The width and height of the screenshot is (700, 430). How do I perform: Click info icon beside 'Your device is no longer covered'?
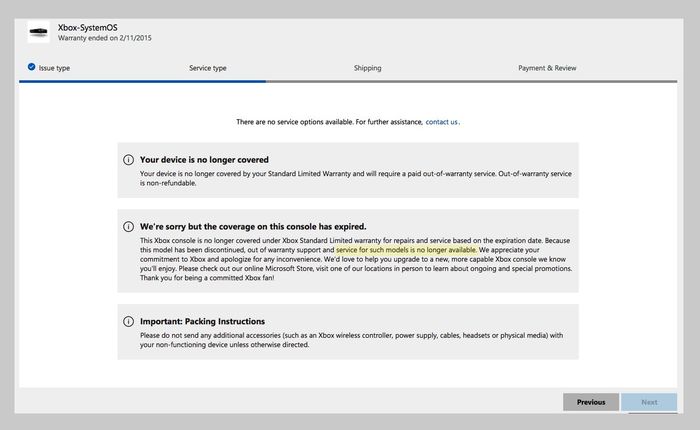pos(128,160)
